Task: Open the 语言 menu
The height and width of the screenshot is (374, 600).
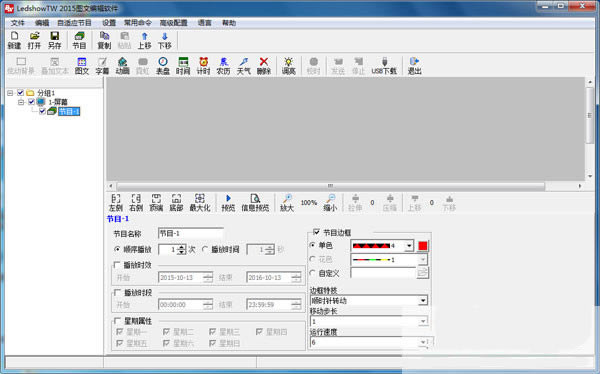Action: tap(205, 23)
